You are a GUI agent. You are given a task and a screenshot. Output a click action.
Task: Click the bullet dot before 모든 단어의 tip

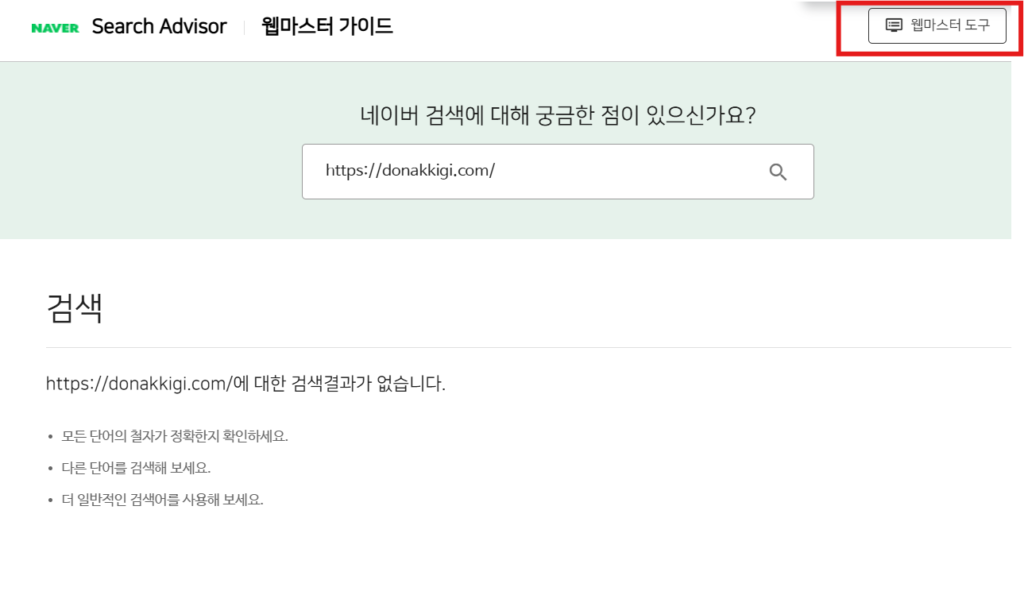click(x=50, y=437)
